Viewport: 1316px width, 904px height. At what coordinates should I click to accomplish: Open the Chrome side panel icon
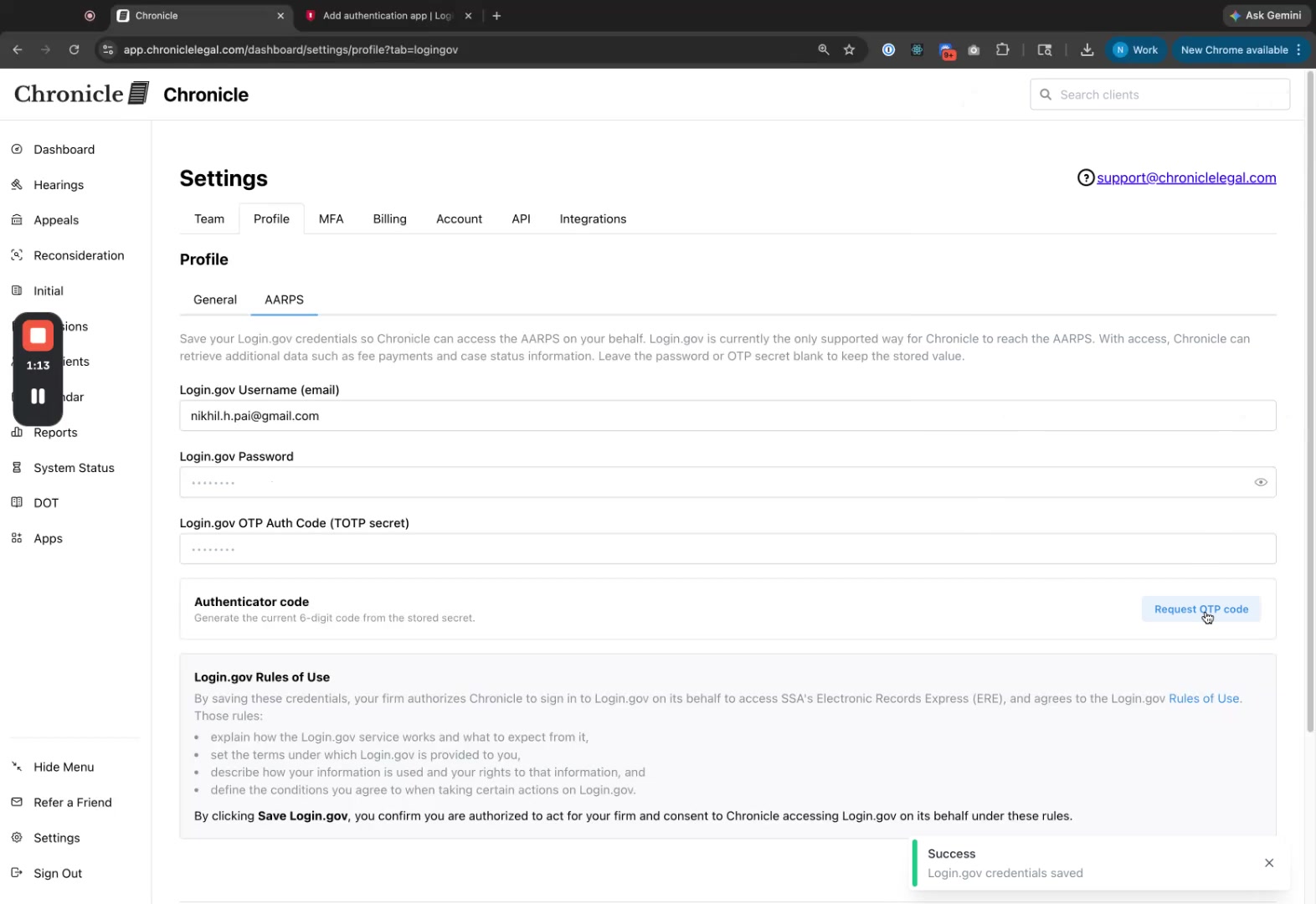(1044, 49)
